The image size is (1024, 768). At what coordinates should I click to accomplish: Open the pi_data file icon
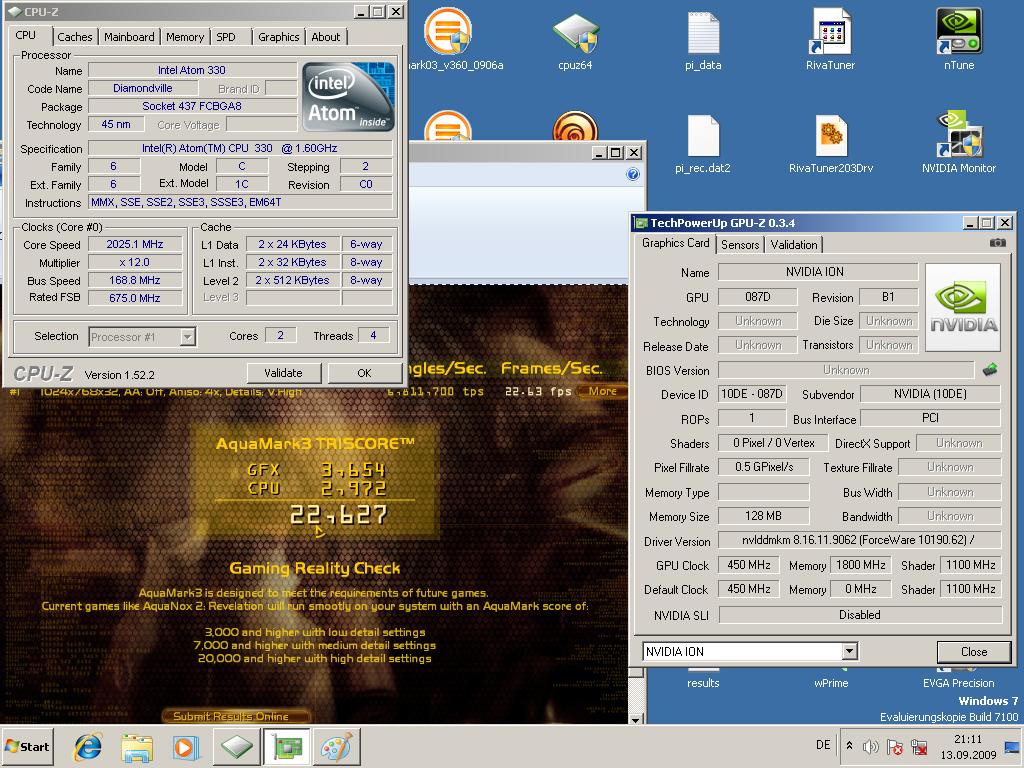703,39
